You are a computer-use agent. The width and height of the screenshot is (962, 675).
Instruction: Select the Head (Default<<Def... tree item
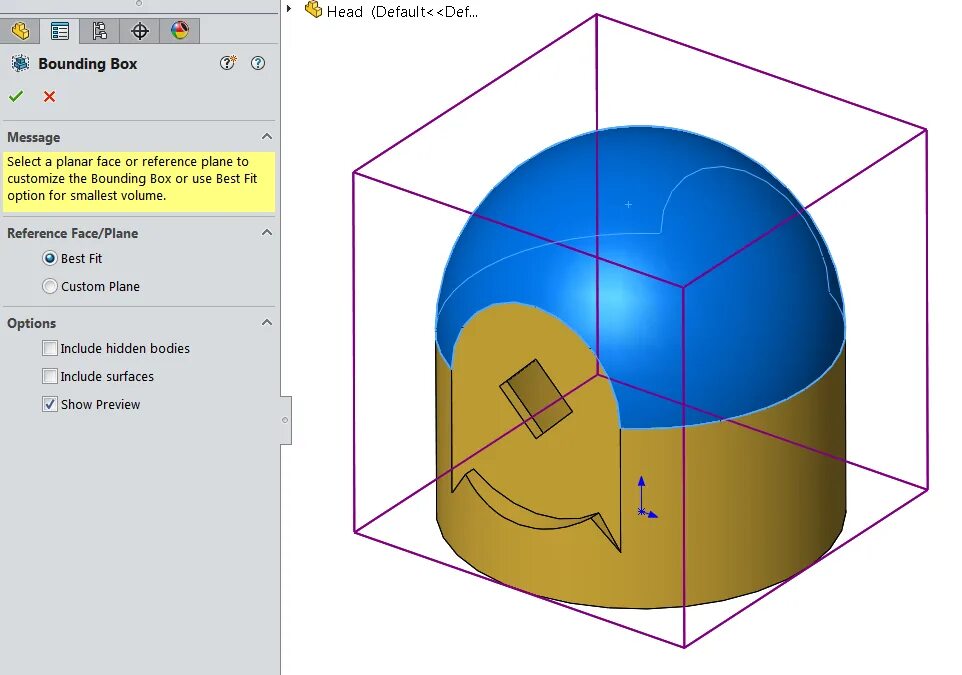(402, 12)
